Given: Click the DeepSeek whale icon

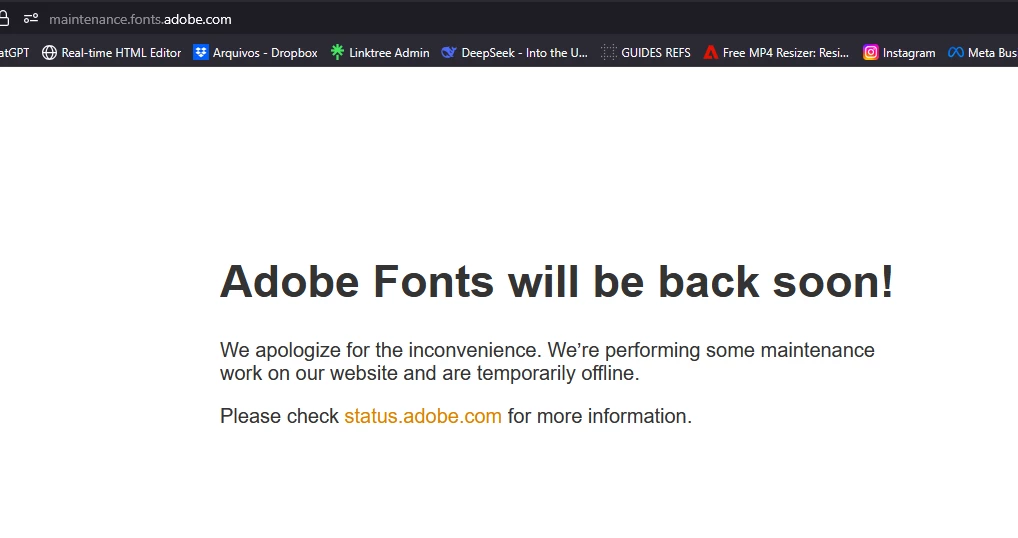Looking at the screenshot, I should 449,53.
